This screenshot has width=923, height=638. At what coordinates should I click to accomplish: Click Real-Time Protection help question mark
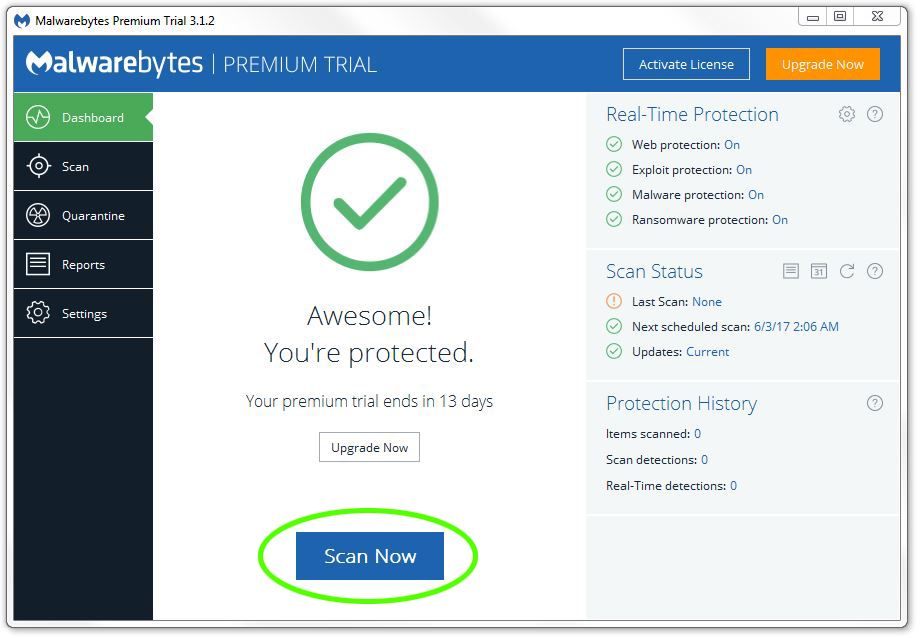point(875,114)
